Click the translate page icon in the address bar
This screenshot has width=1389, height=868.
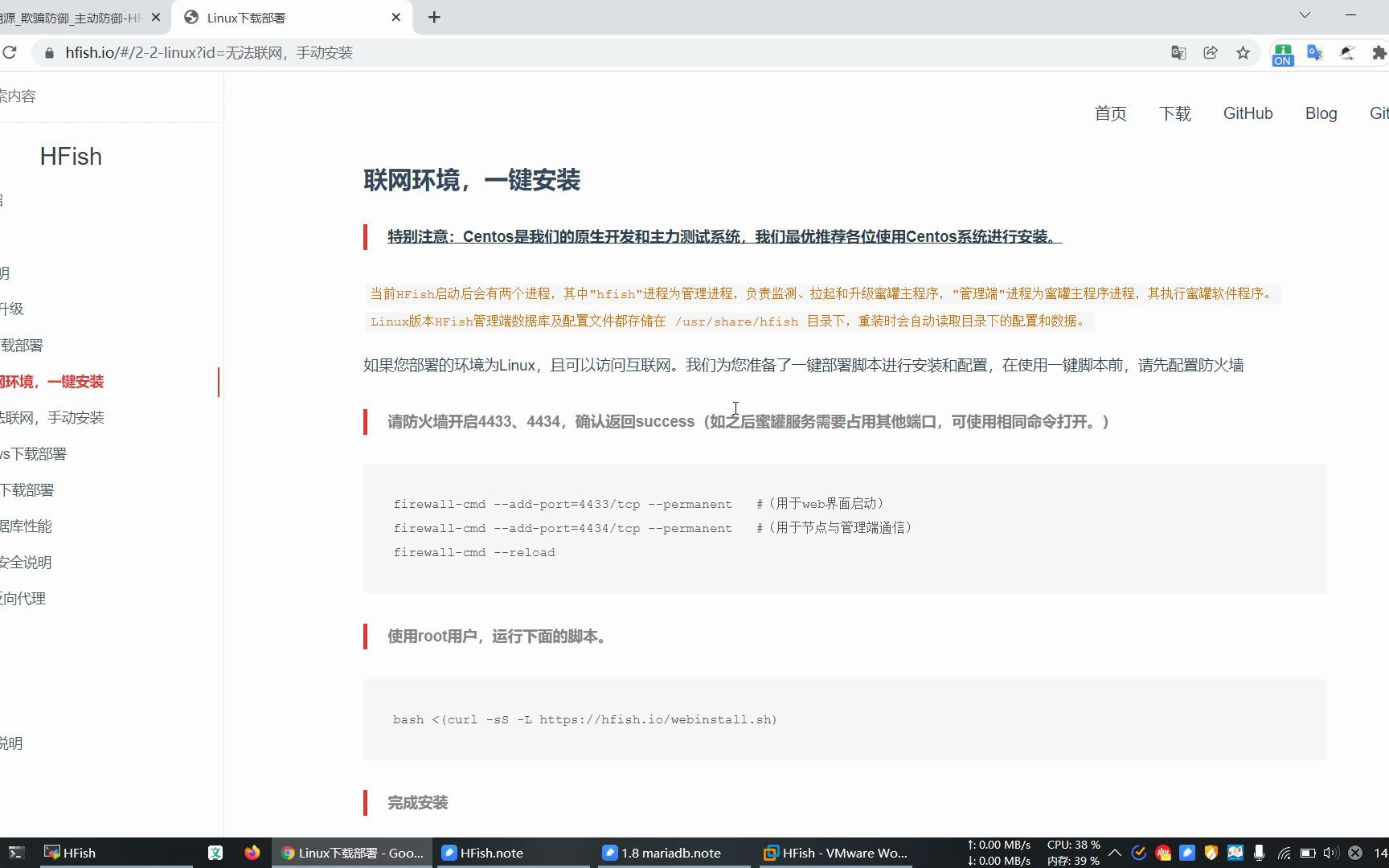pyautogui.click(x=1178, y=53)
